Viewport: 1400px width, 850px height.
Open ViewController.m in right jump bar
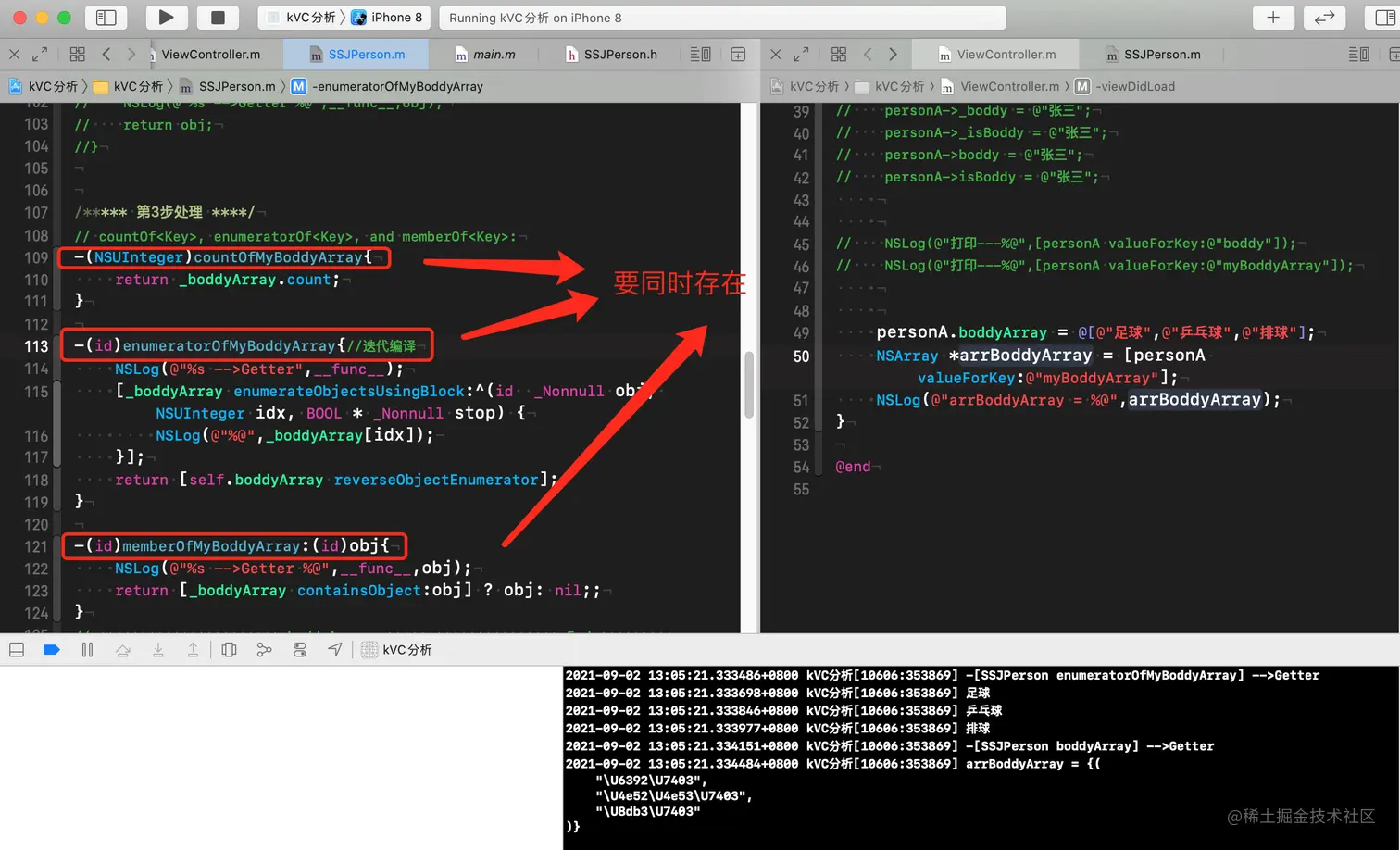click(1000, 86)
